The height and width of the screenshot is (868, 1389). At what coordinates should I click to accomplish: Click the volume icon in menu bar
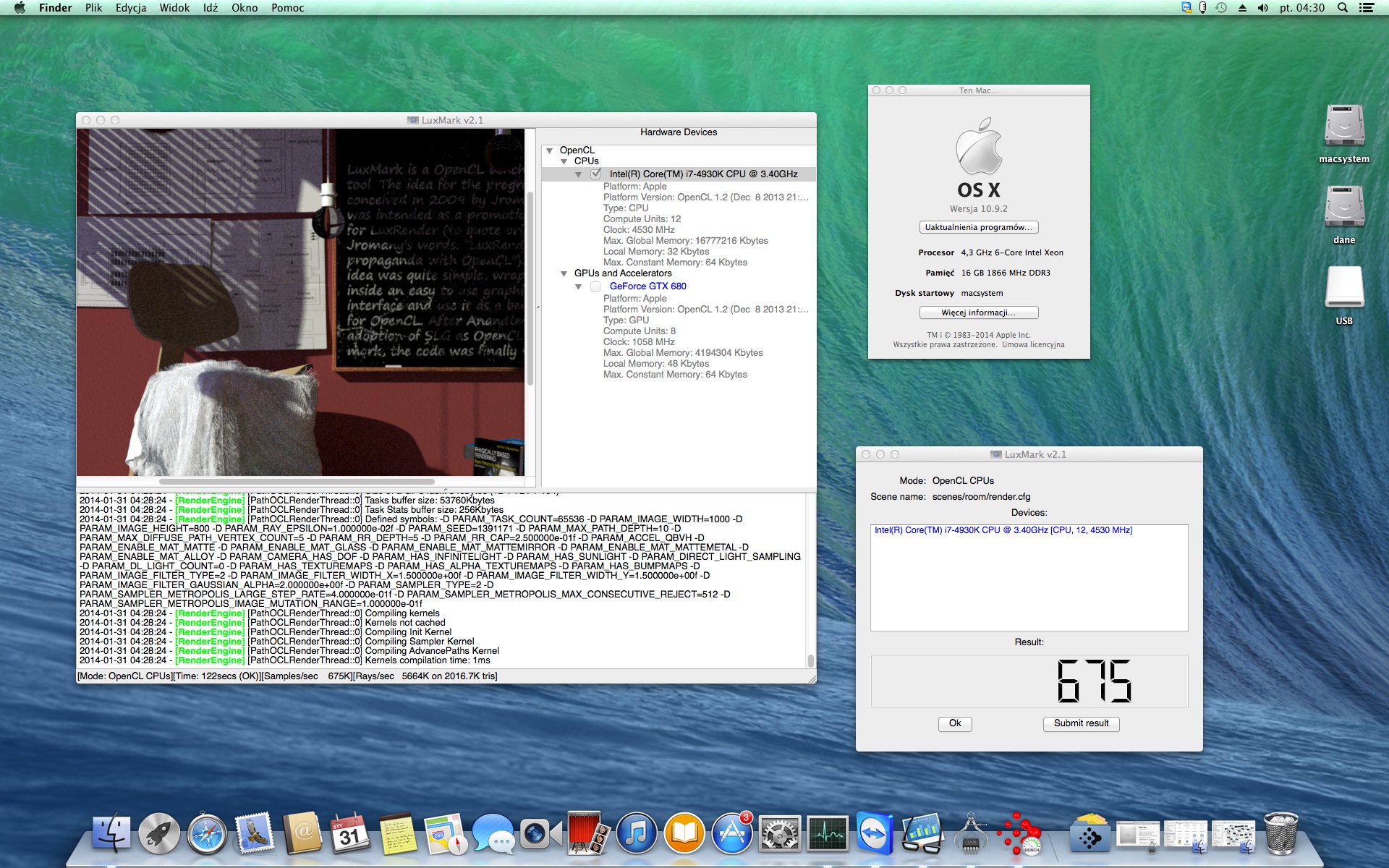(x=1263, y=8)
